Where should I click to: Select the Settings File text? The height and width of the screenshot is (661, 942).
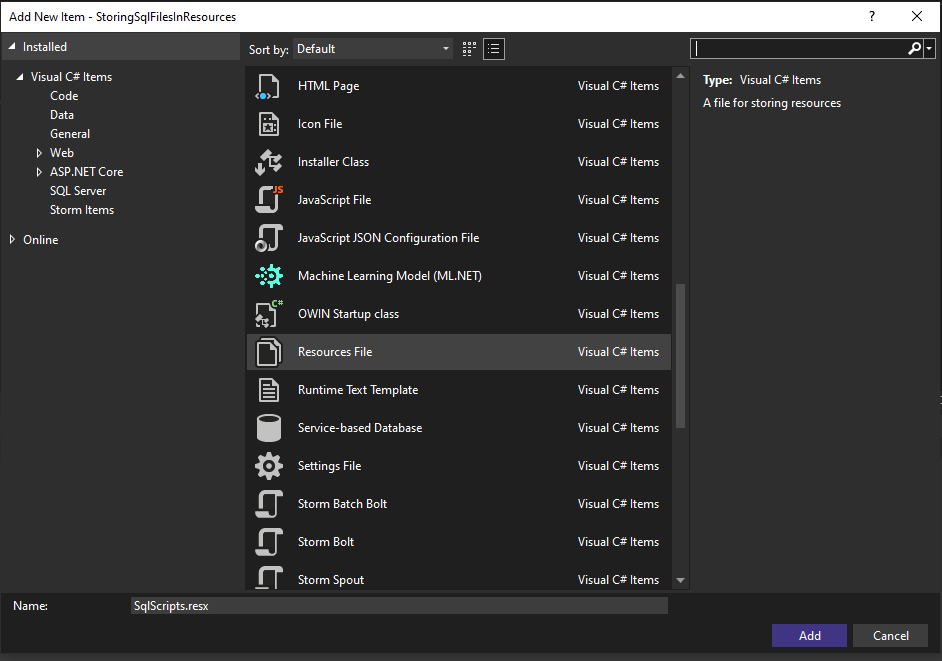(329, 466)
